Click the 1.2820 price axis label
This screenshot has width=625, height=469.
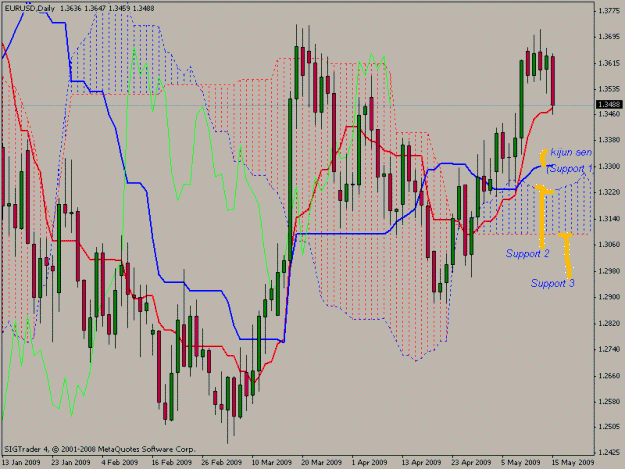tap(609, 324)
